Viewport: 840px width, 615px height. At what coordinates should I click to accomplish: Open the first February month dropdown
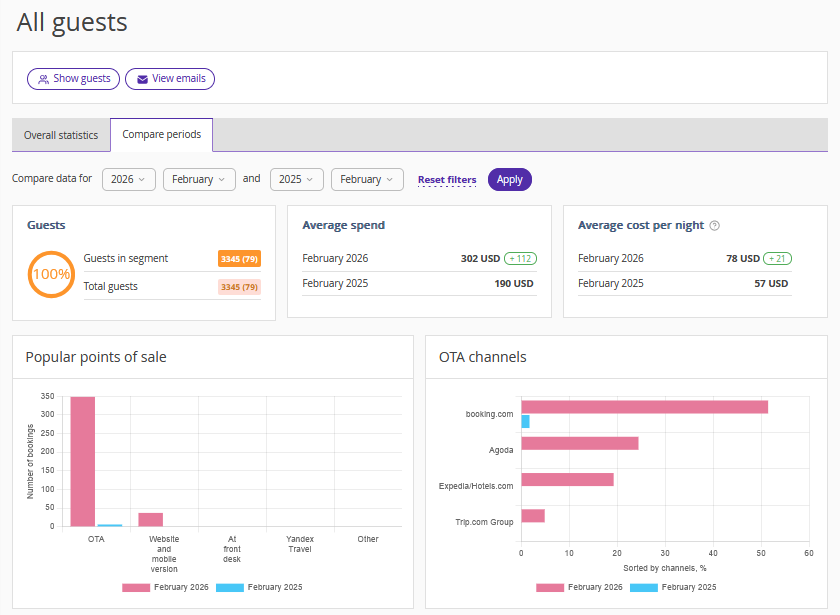click(x=199, y=179)
